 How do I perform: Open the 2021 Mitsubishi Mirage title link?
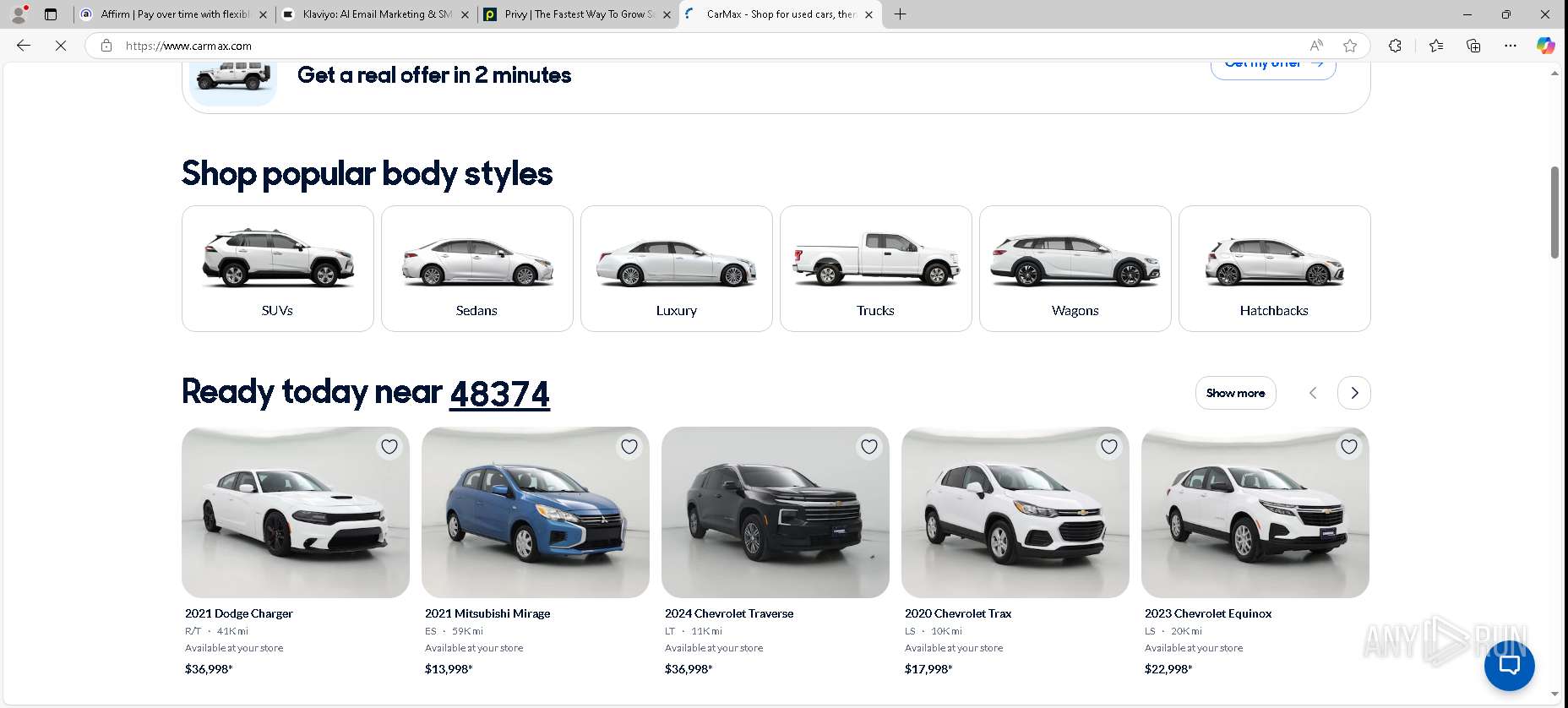click(x=487, y=613)
